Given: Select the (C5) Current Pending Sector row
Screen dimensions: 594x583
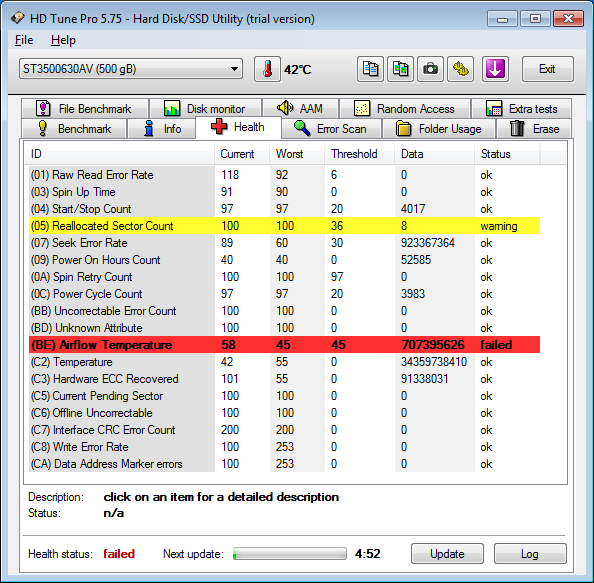Looking at the screenshot, I should coord(284,396).
